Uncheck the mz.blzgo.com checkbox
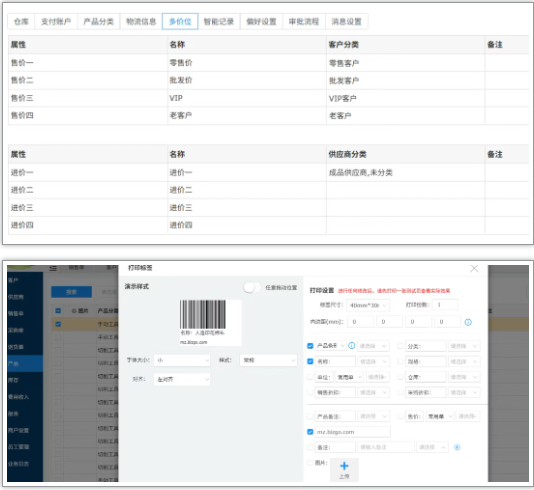The width and height of the screenshot is (534, 490). 310,432
